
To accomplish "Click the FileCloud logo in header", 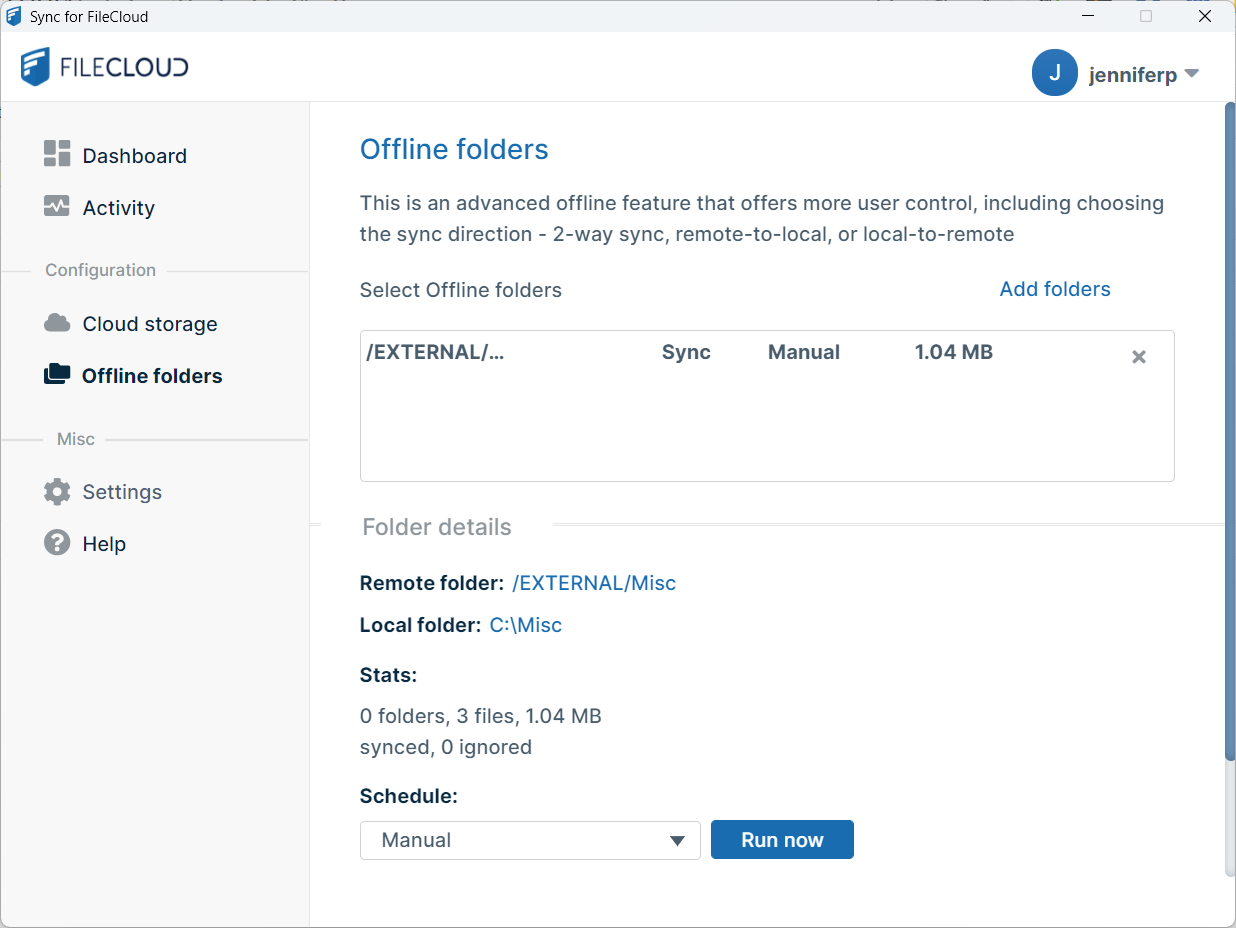I will click(x=104, y=67).
